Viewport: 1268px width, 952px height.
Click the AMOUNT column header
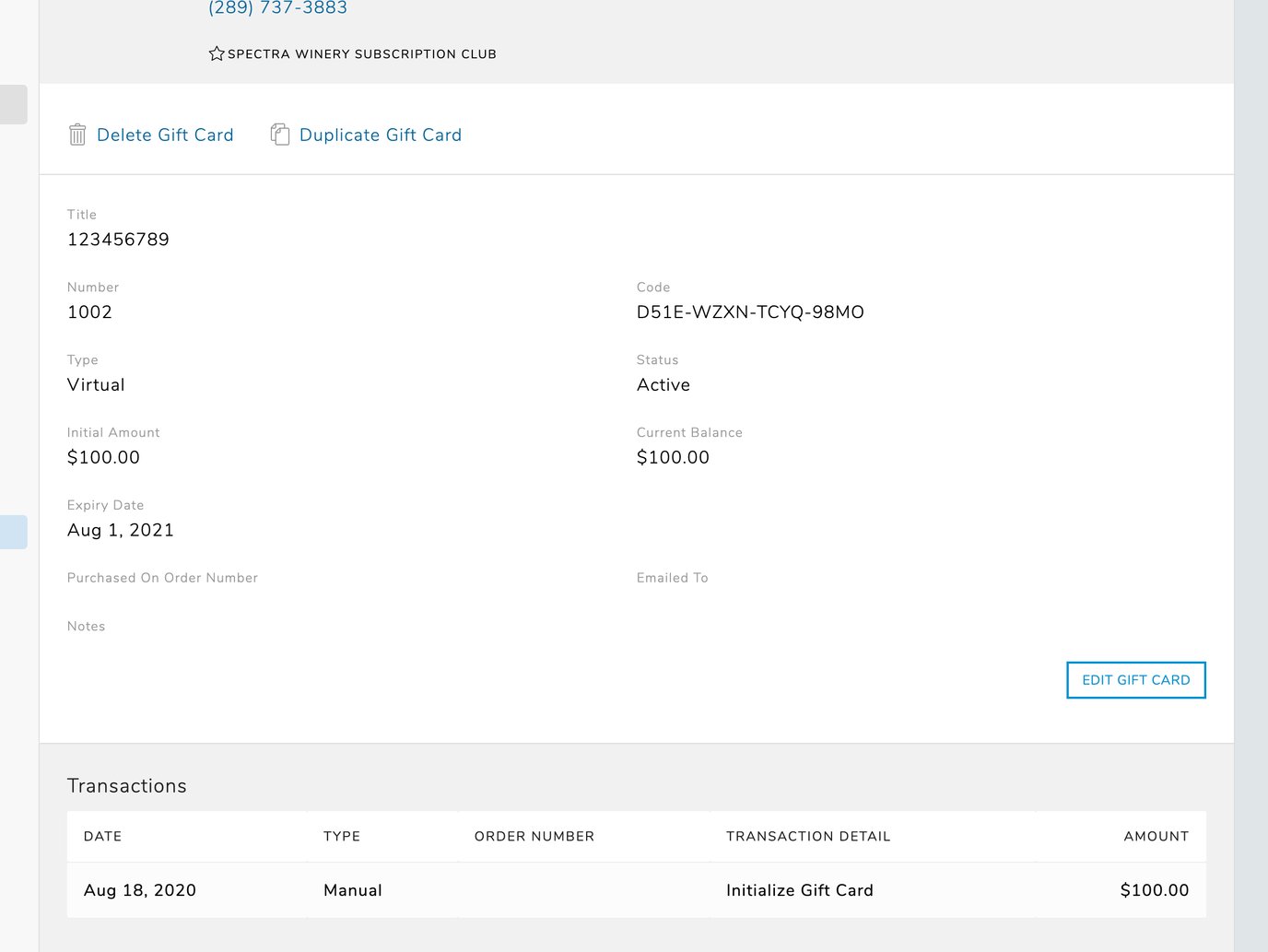pyautogui.click(x=1156, y=836)
